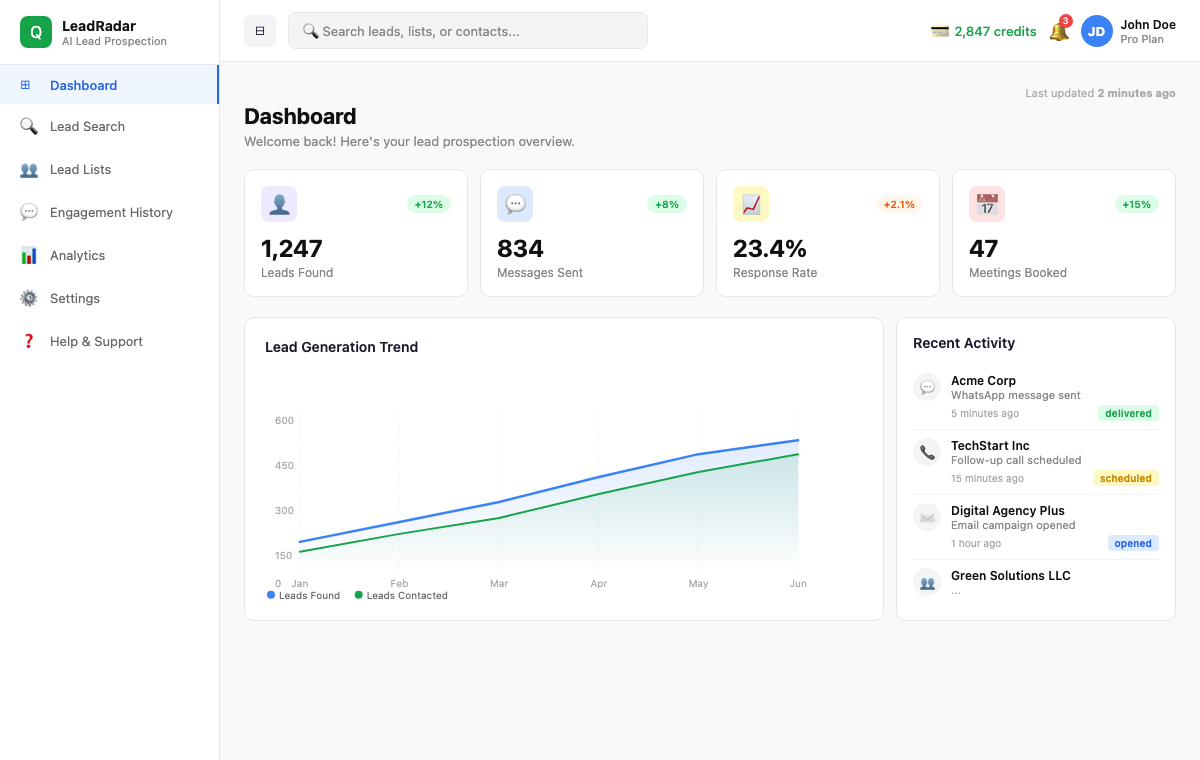Click the magnifier icon in search bar
Viewport: 1200px width, 760px height.
point(311,31)
